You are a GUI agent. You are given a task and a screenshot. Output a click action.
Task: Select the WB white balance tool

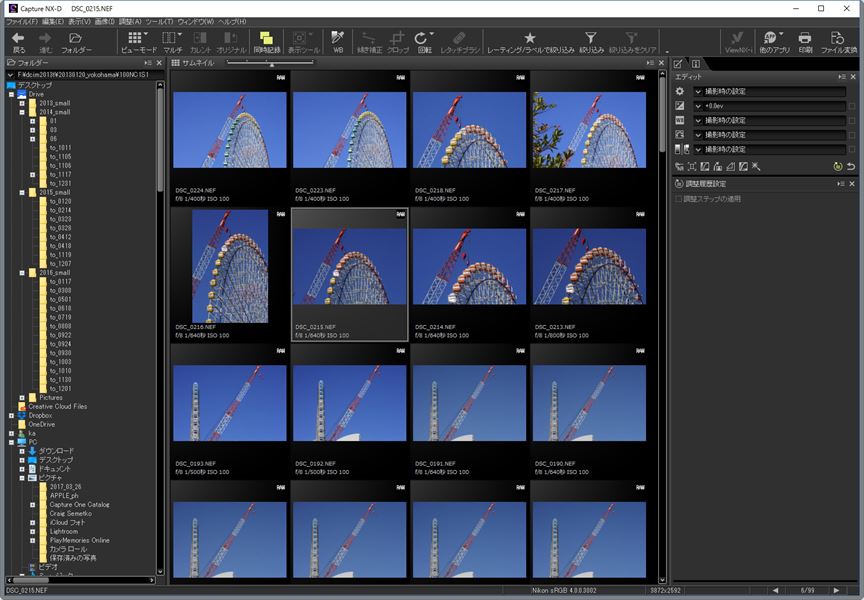[338, 42]
